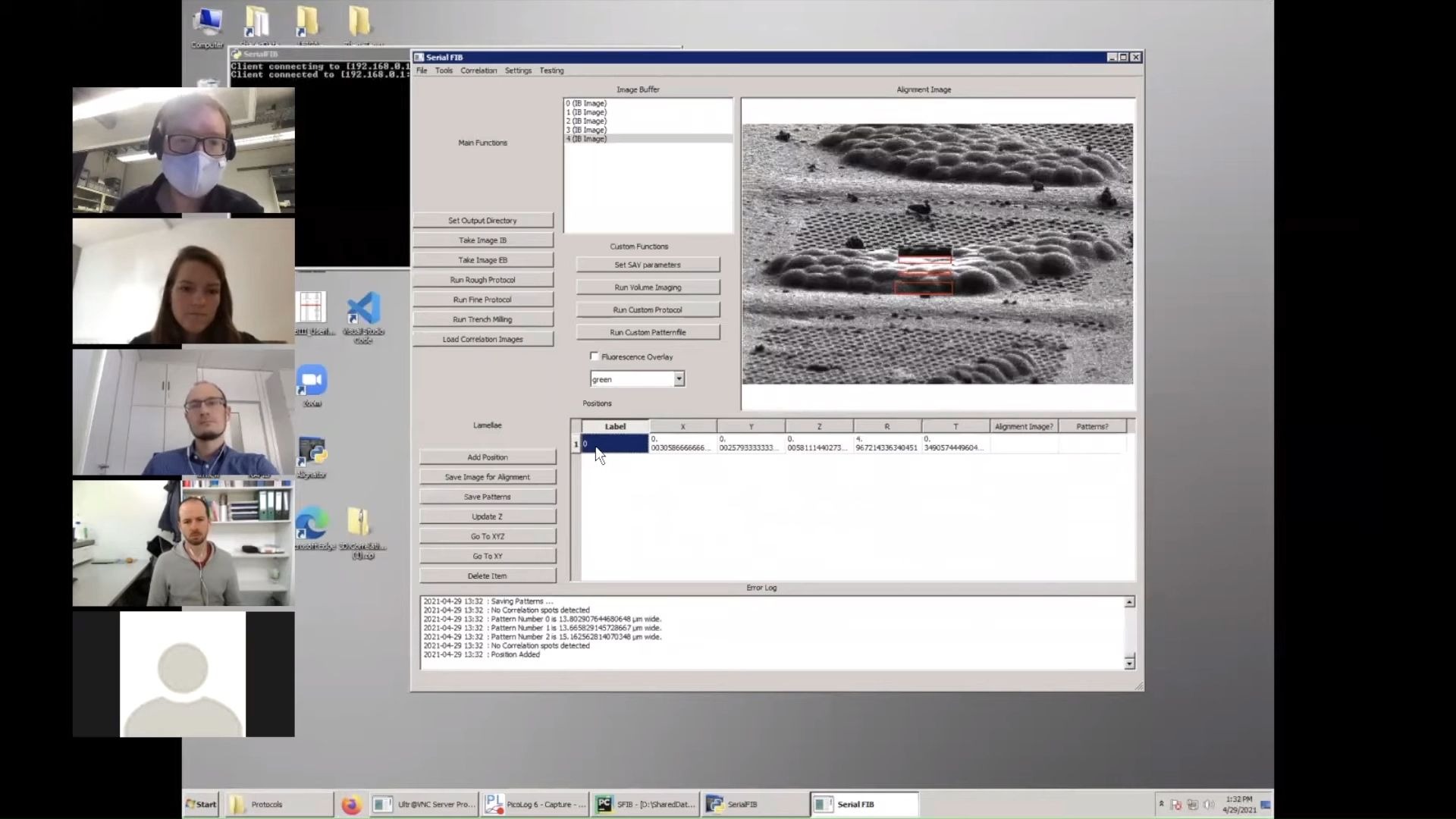
Task: Click Run Volume Imaging button
Action: click(648, 287)
